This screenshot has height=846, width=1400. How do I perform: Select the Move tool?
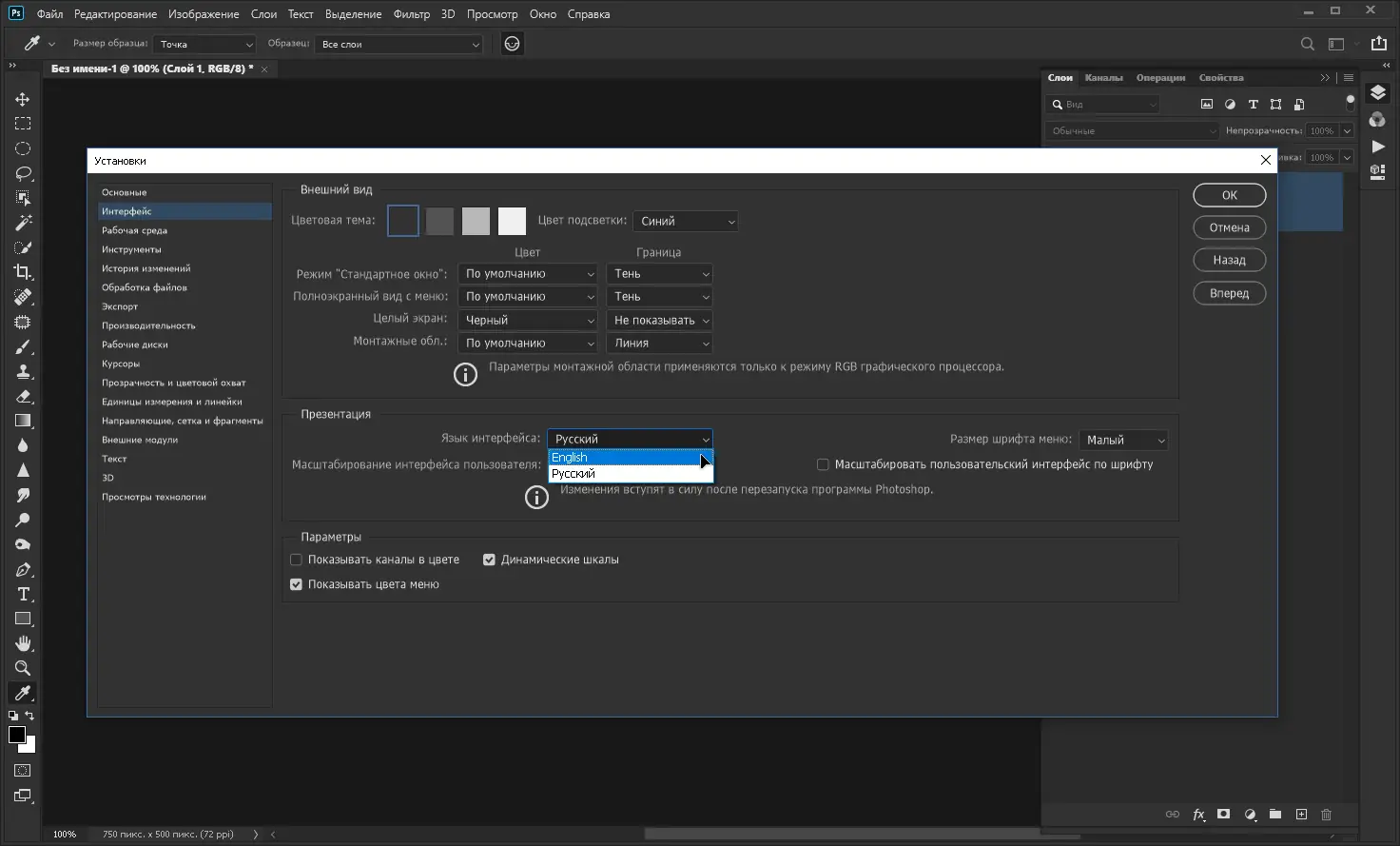click(x=22, y=98)
